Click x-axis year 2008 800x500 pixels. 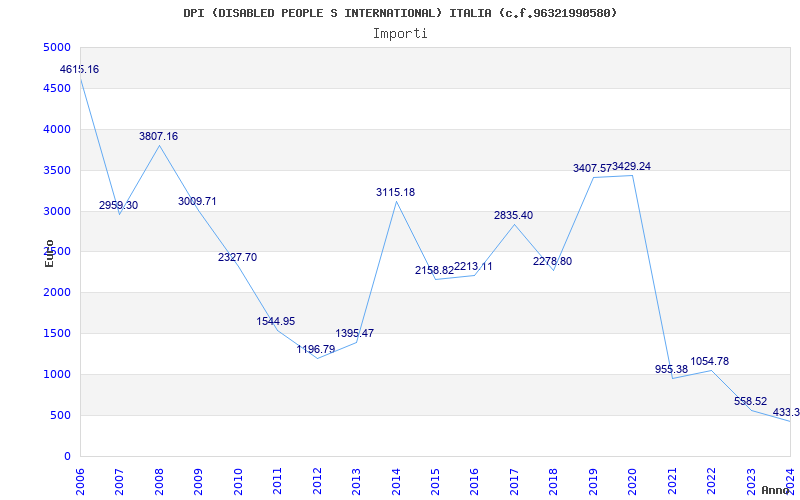(159, 480)
